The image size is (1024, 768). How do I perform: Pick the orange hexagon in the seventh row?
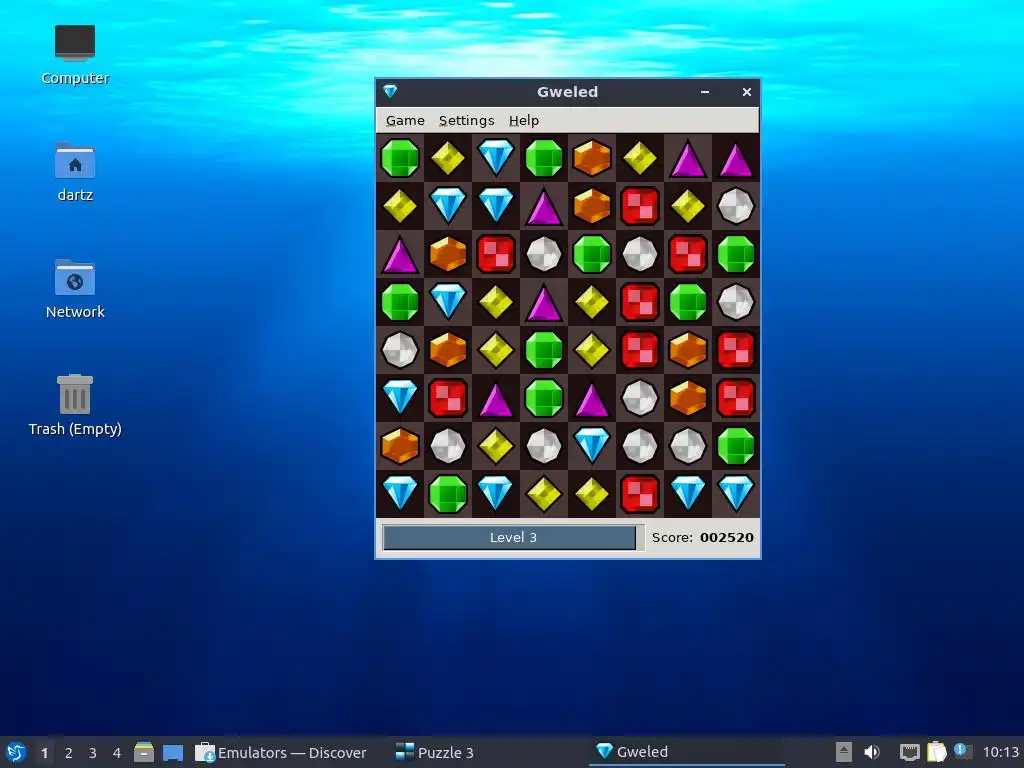point(400,446)
